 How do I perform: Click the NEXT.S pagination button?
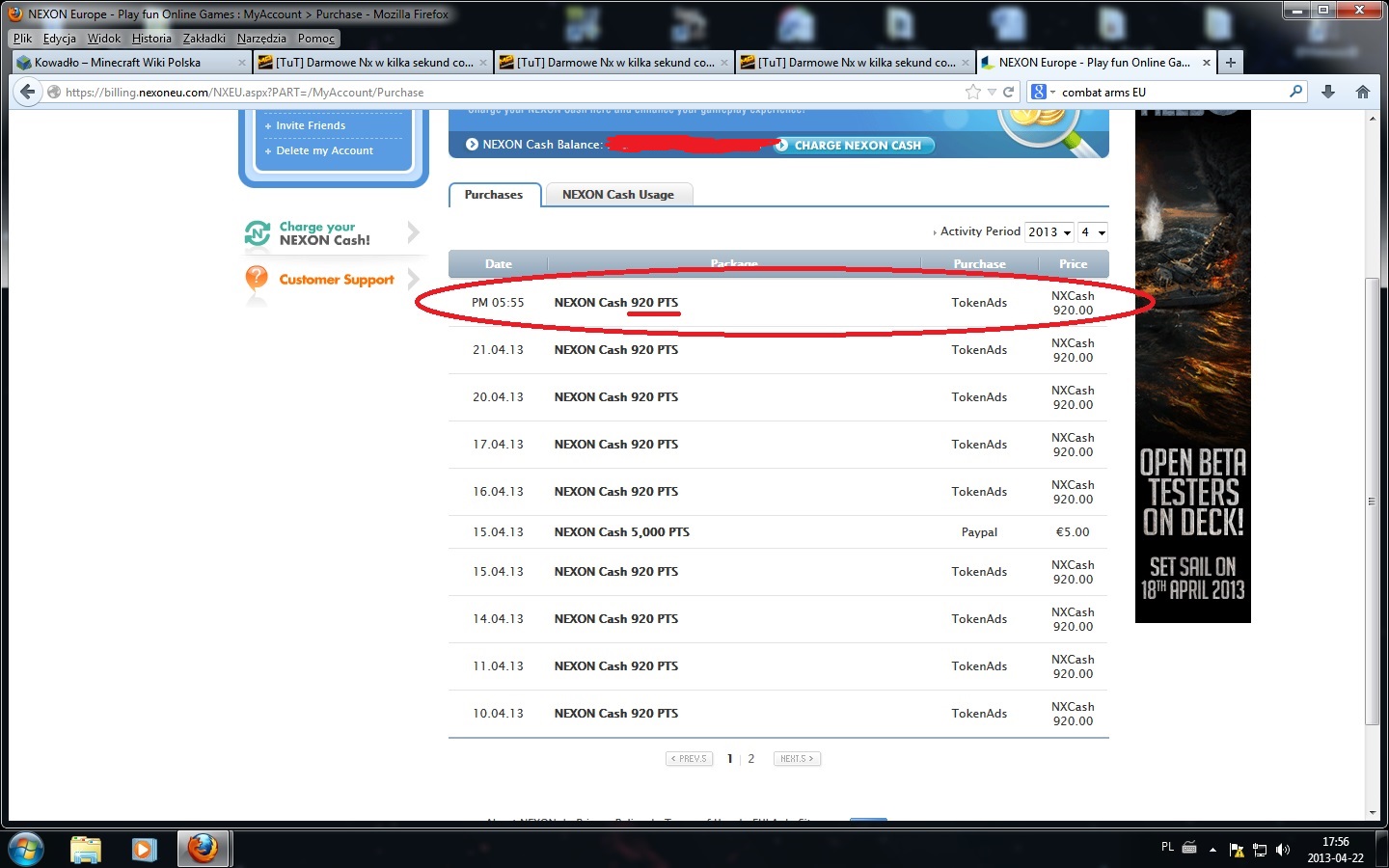[x=797, y=759]
